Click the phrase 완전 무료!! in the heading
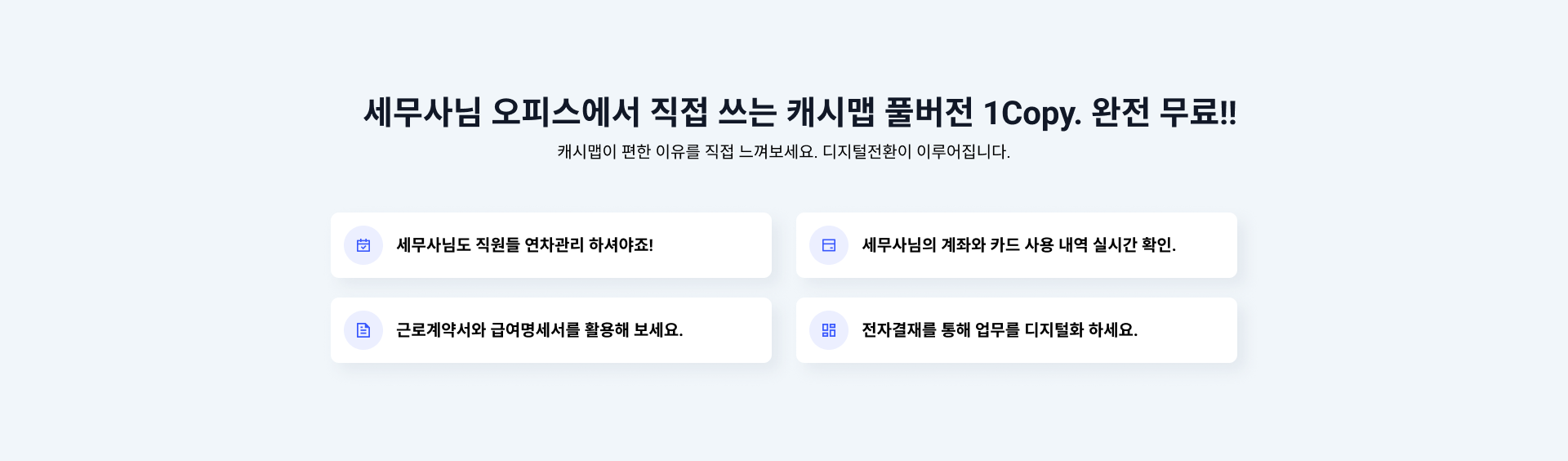 (1164, 112)
